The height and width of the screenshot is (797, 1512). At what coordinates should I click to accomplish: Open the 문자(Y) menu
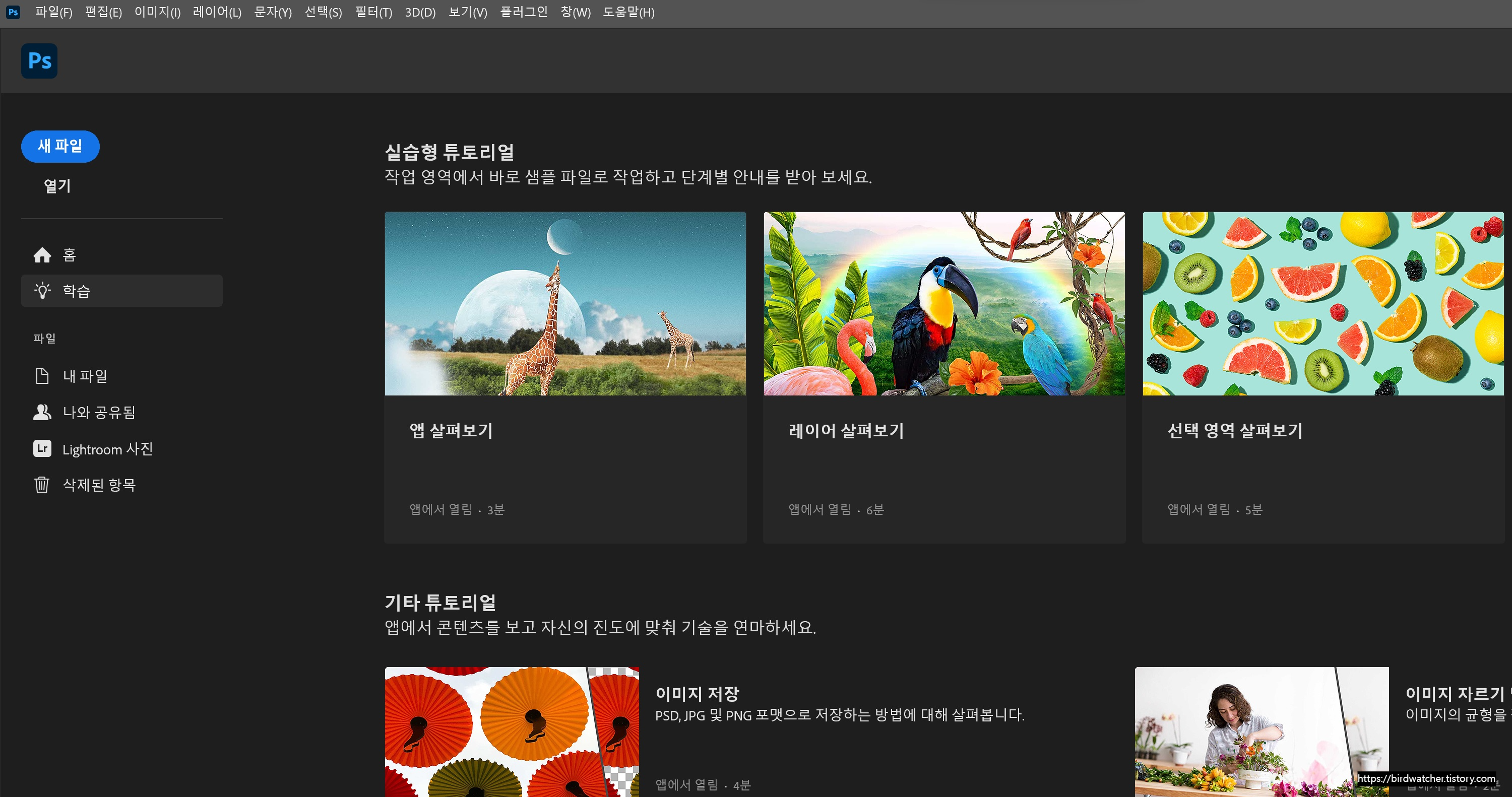pyautogui.click(x=273, y=12)
